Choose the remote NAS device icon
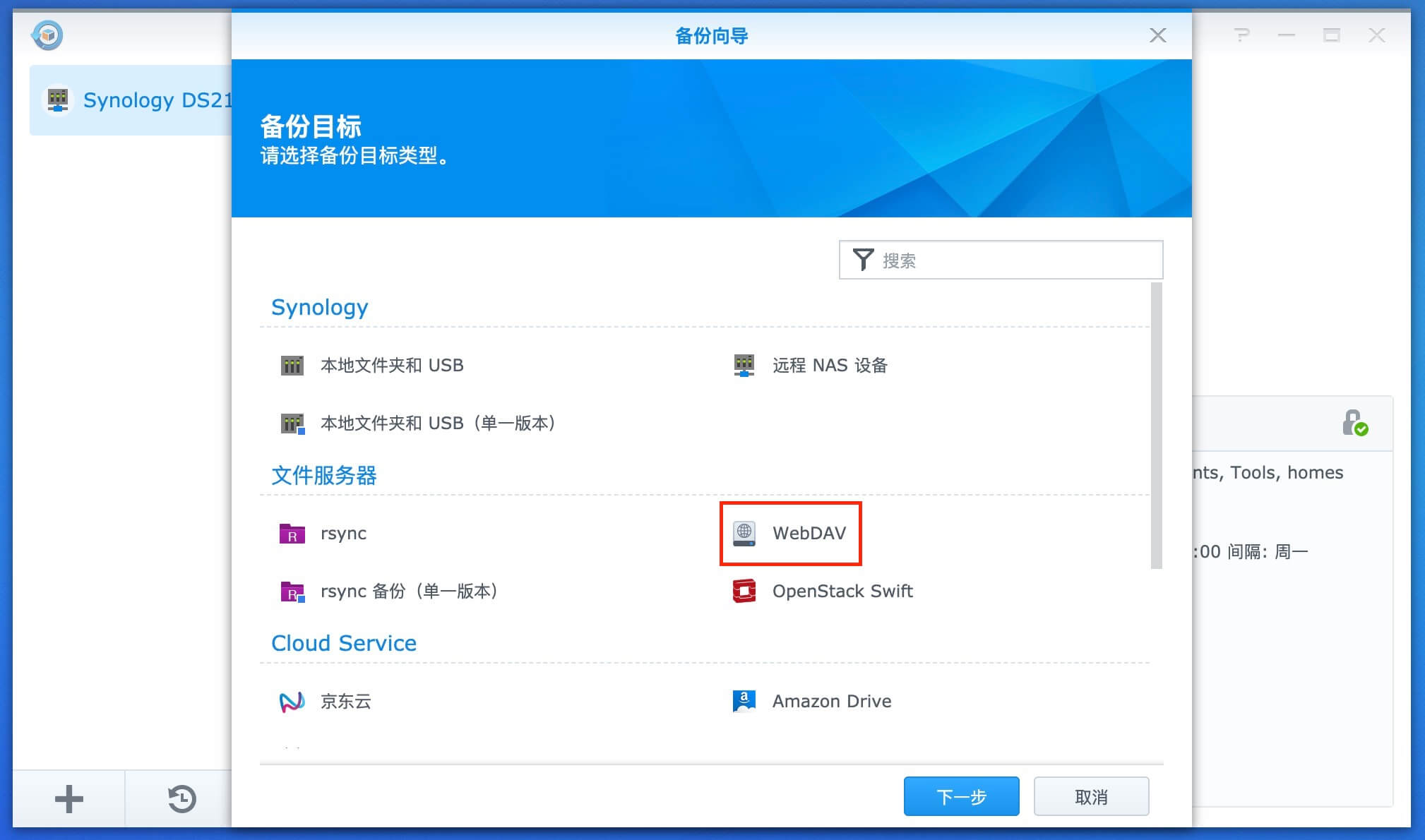Viewport: 1425px width, 840px height. 744,366
